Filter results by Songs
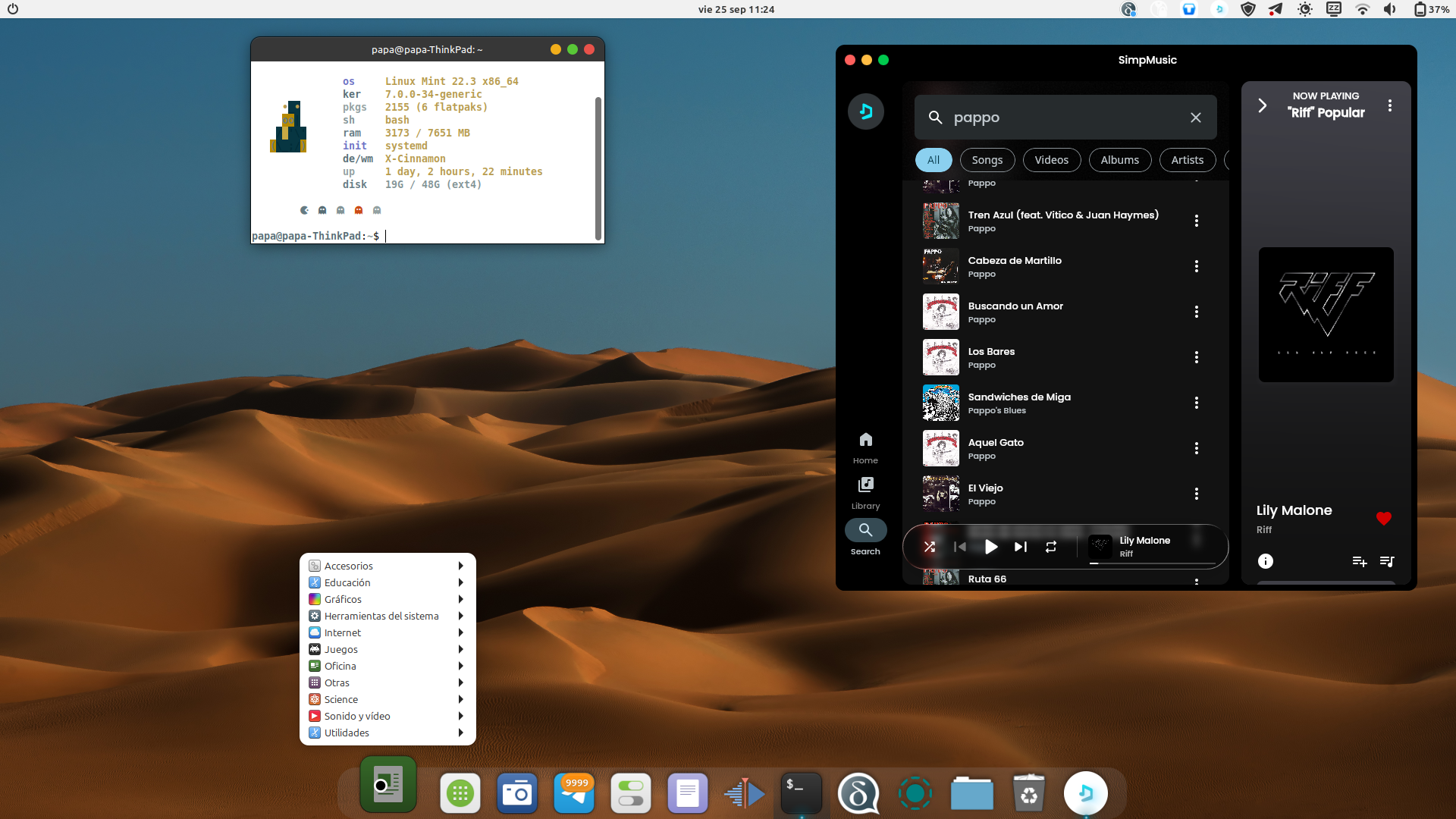1456x819 pixels. click(987, 160)
